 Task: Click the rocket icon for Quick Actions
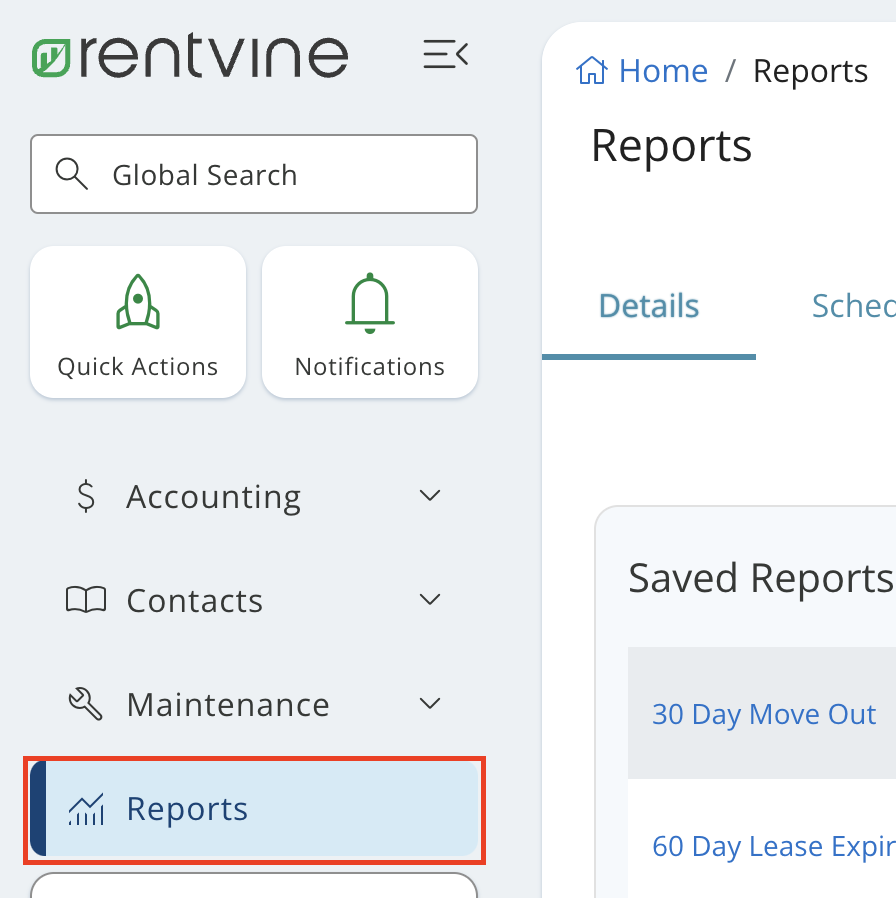138,302
